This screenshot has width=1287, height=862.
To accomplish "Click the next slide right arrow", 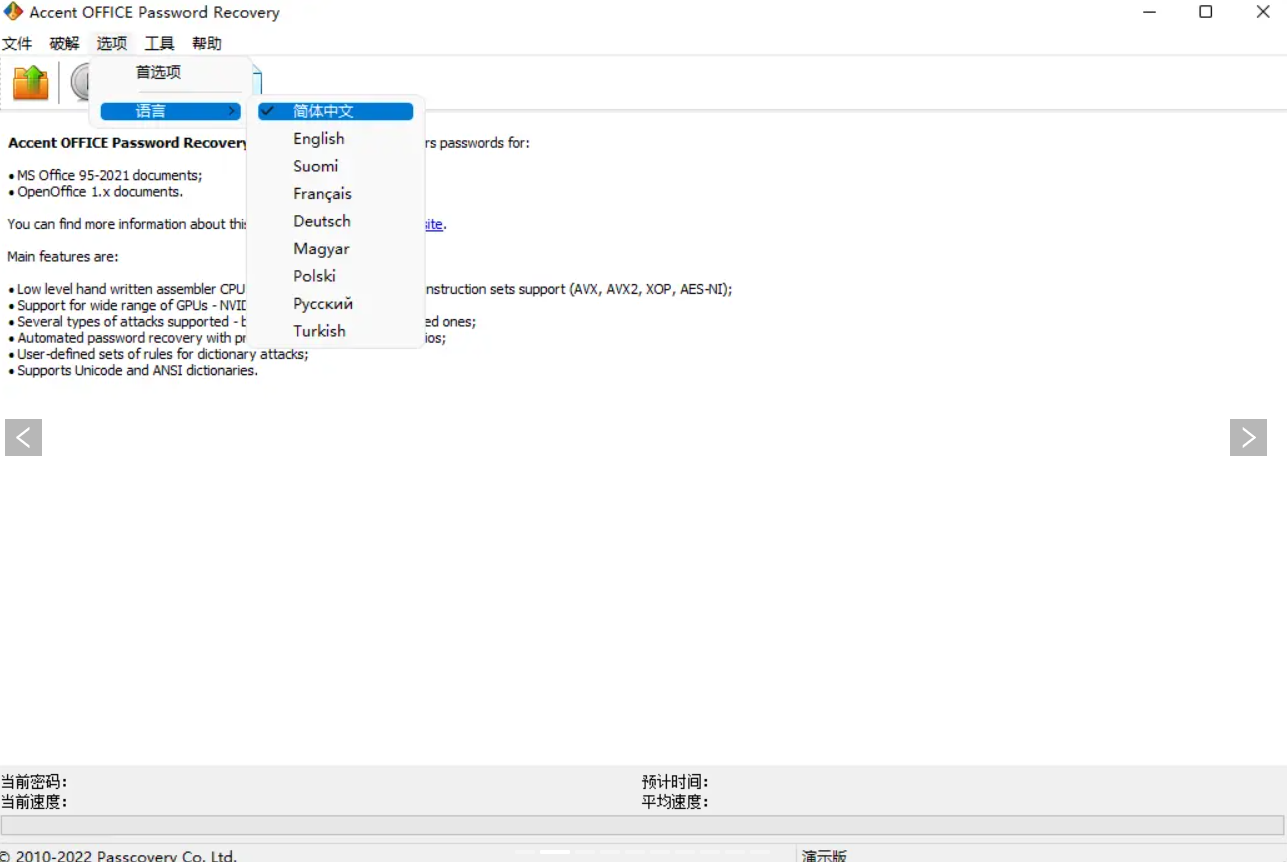I will (x=1248, y=437).
